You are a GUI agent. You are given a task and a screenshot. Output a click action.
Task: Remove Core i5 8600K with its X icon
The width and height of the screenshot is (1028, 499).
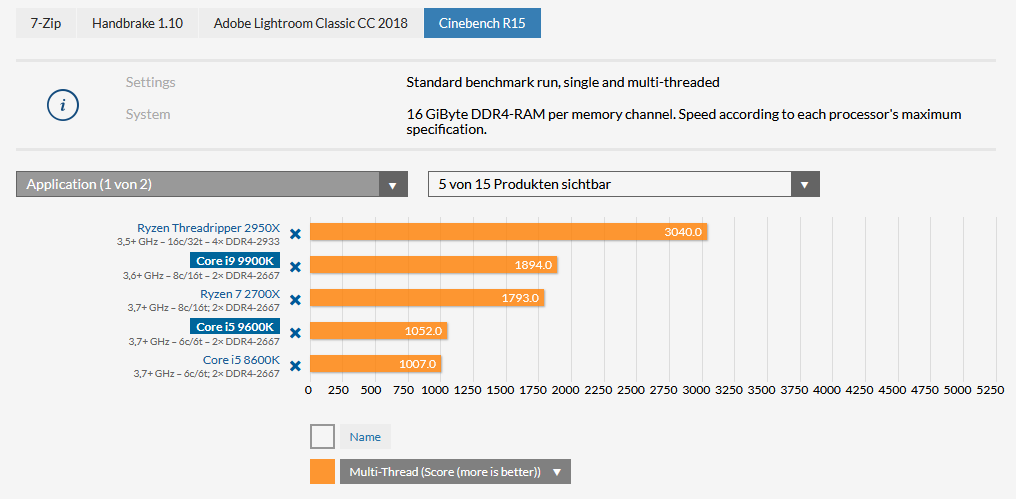click(295, 366)
